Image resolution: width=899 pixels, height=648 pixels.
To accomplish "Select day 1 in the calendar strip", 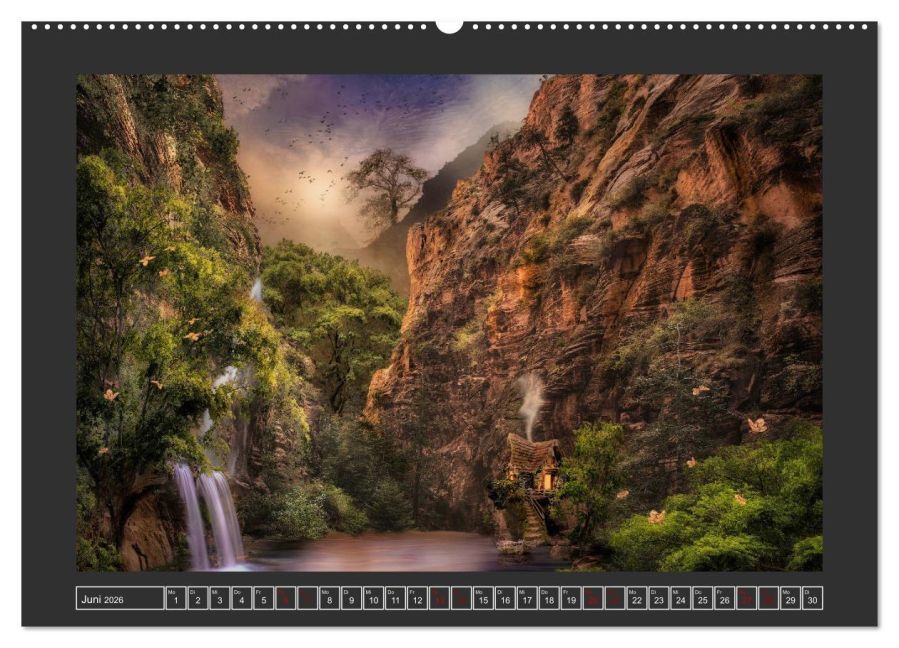I will coord(176,598).
